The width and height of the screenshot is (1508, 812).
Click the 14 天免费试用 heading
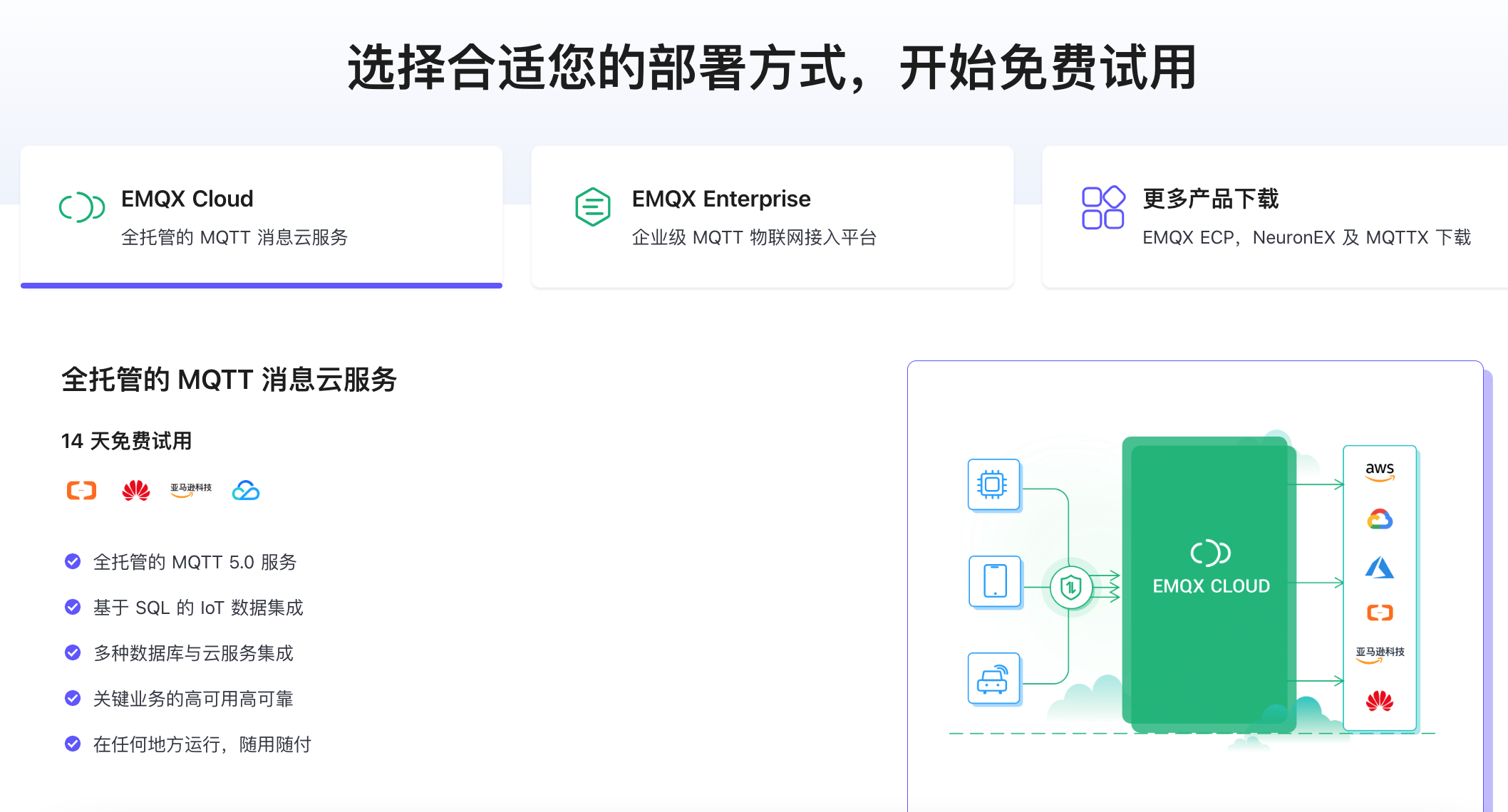tap(126, 441)
